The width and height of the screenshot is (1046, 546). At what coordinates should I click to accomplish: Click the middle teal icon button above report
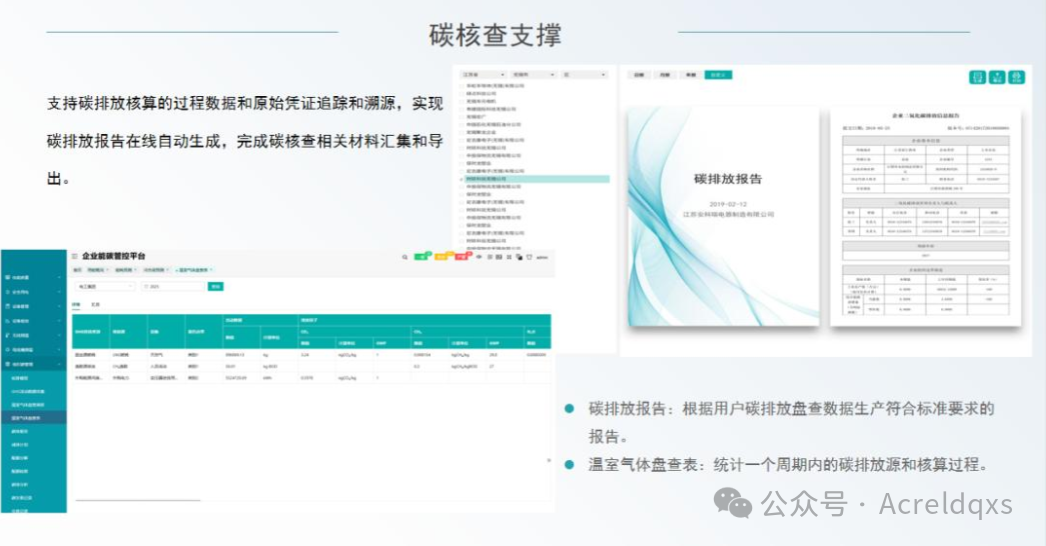(x=997, y=77)
